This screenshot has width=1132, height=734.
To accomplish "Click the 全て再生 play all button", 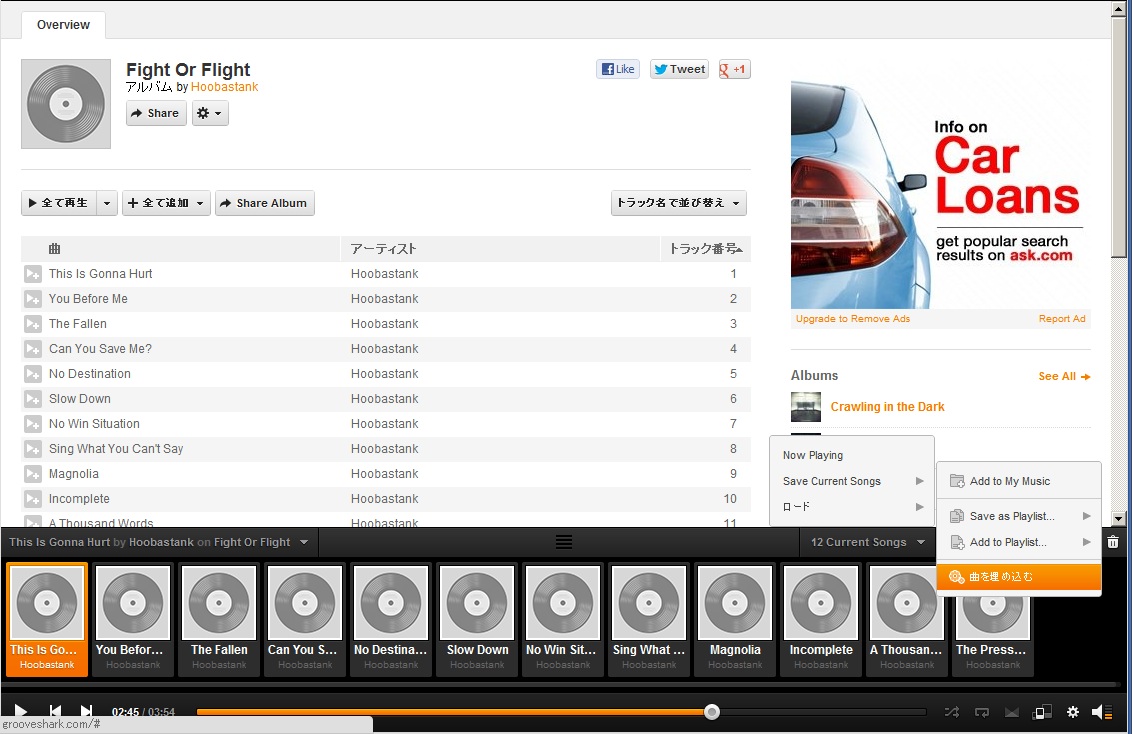I will pyautogui.click(x=58, y=203).
